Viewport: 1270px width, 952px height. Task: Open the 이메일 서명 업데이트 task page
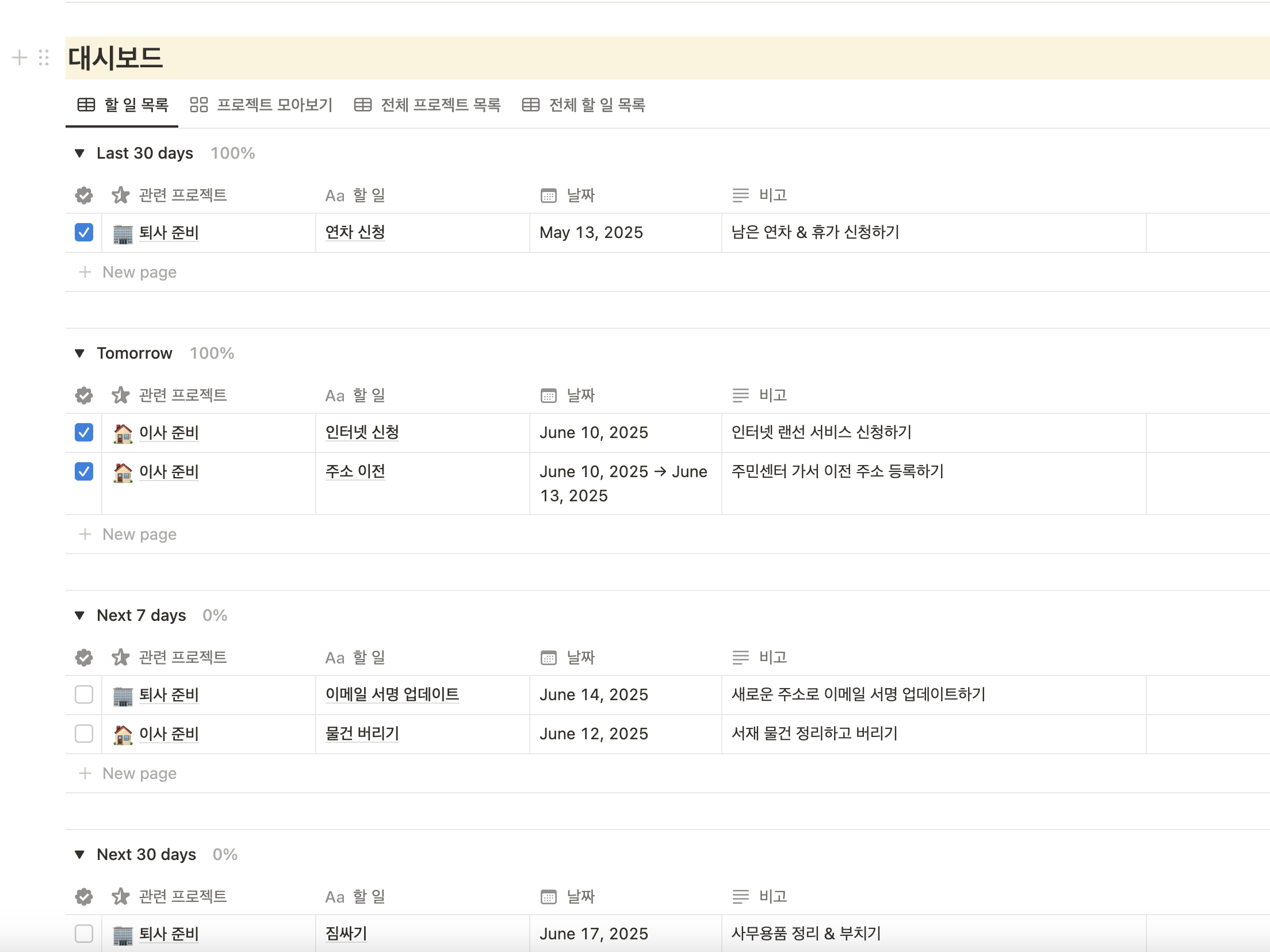(x=392, y=694)
